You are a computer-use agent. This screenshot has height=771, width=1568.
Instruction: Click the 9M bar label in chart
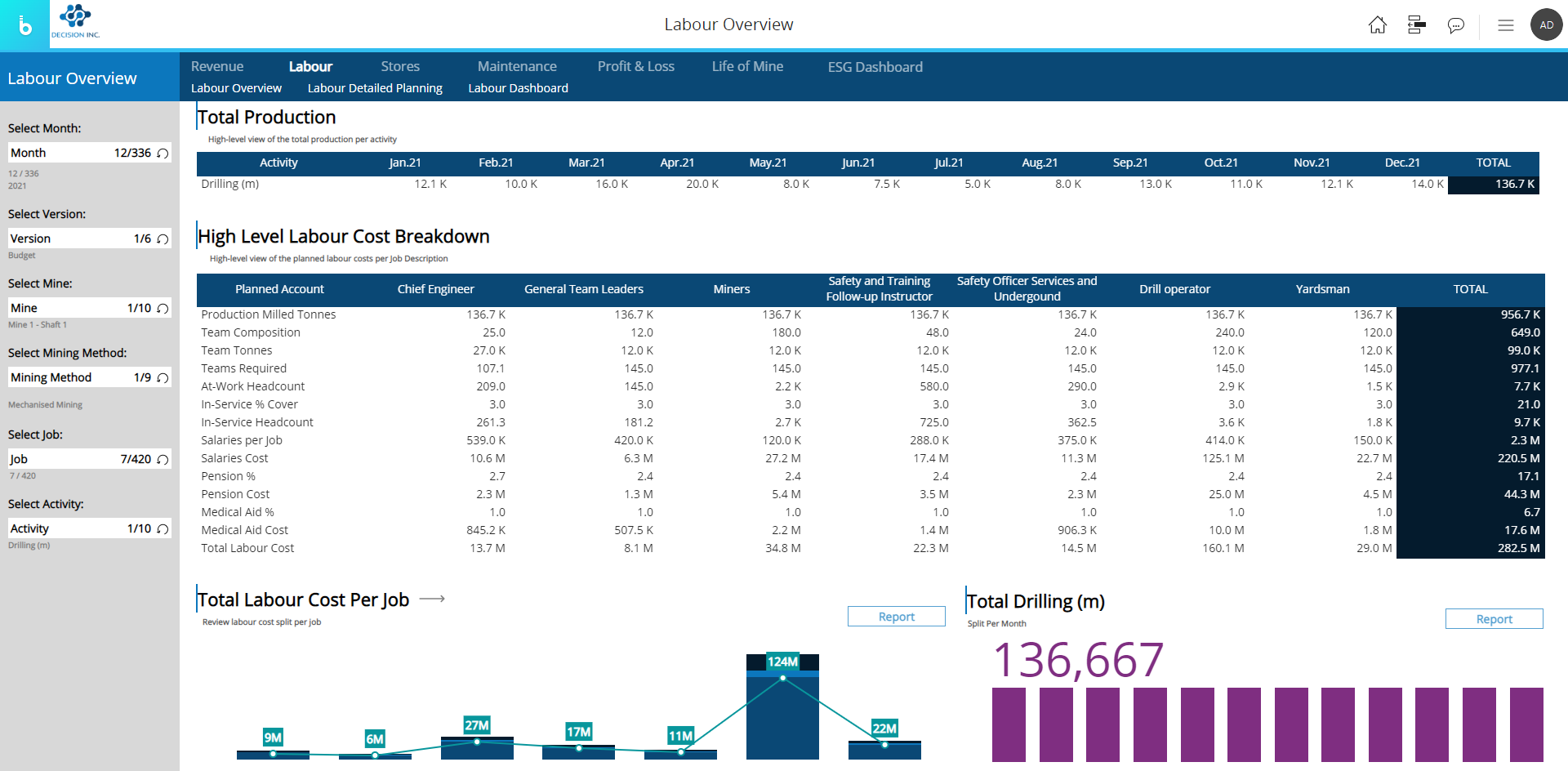point(273,738)
